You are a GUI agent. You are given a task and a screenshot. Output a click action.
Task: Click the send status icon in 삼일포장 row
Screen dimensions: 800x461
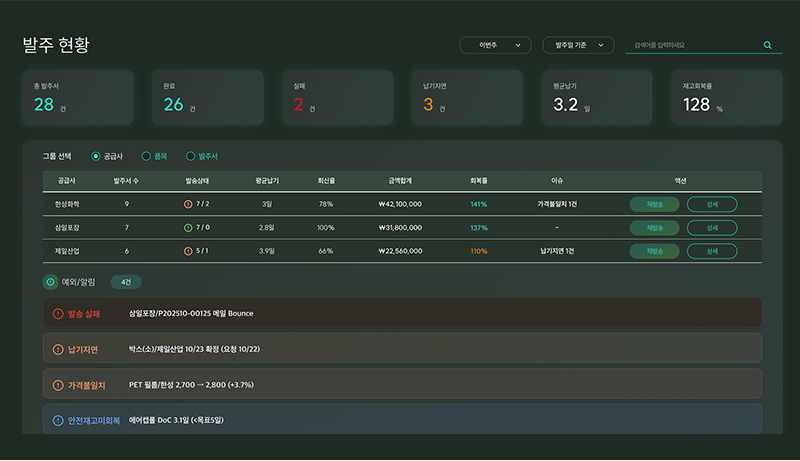(x=188, y=228)
